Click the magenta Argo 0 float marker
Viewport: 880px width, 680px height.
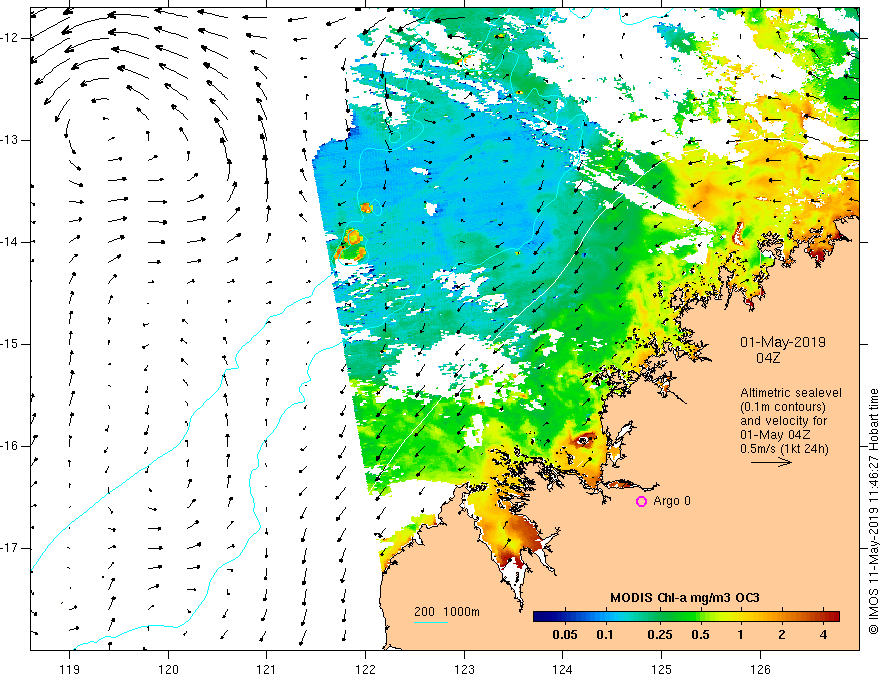click(x=641, y=501)
